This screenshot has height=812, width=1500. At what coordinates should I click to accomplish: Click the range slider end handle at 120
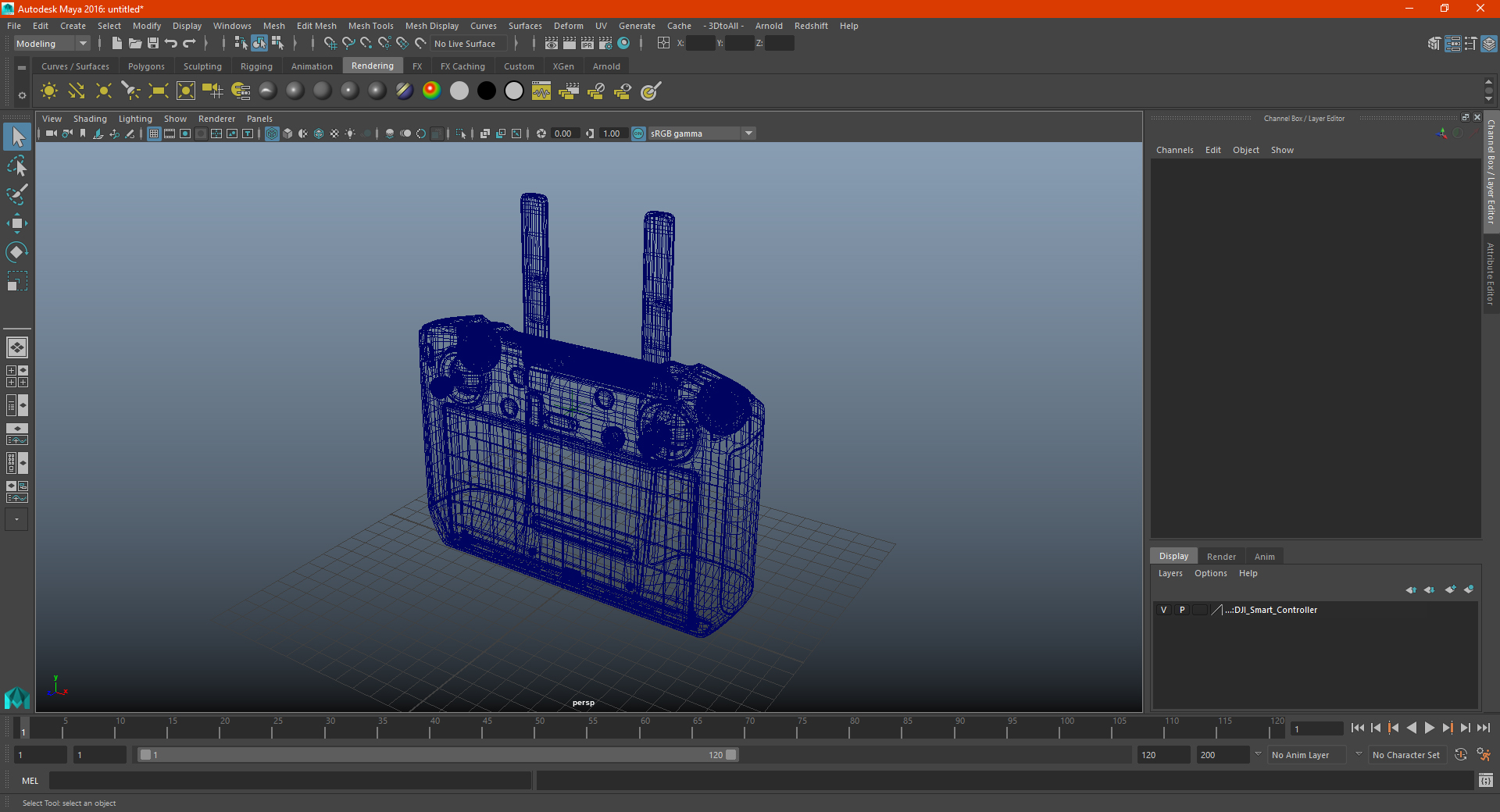point(731,755)
